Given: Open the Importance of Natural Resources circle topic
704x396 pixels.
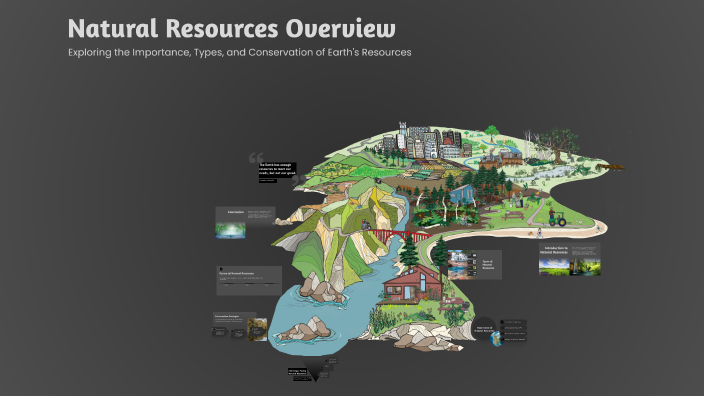Looking at the screenshot, I should coord(484,329).
